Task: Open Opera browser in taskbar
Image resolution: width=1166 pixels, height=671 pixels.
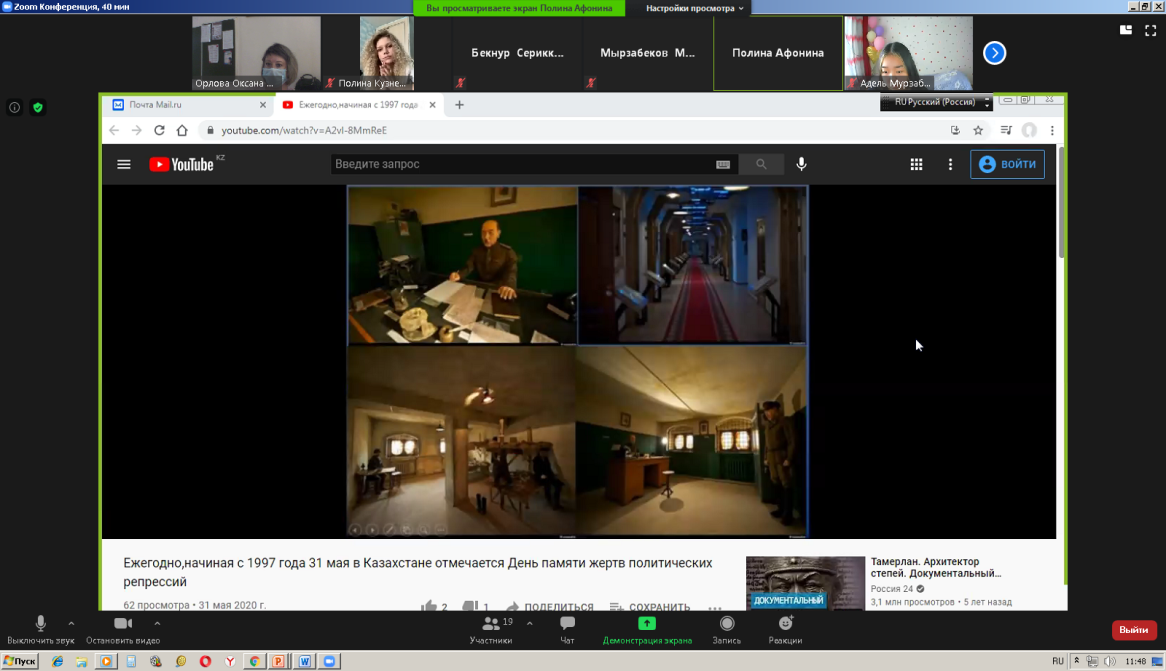Action: pos(205,661)
